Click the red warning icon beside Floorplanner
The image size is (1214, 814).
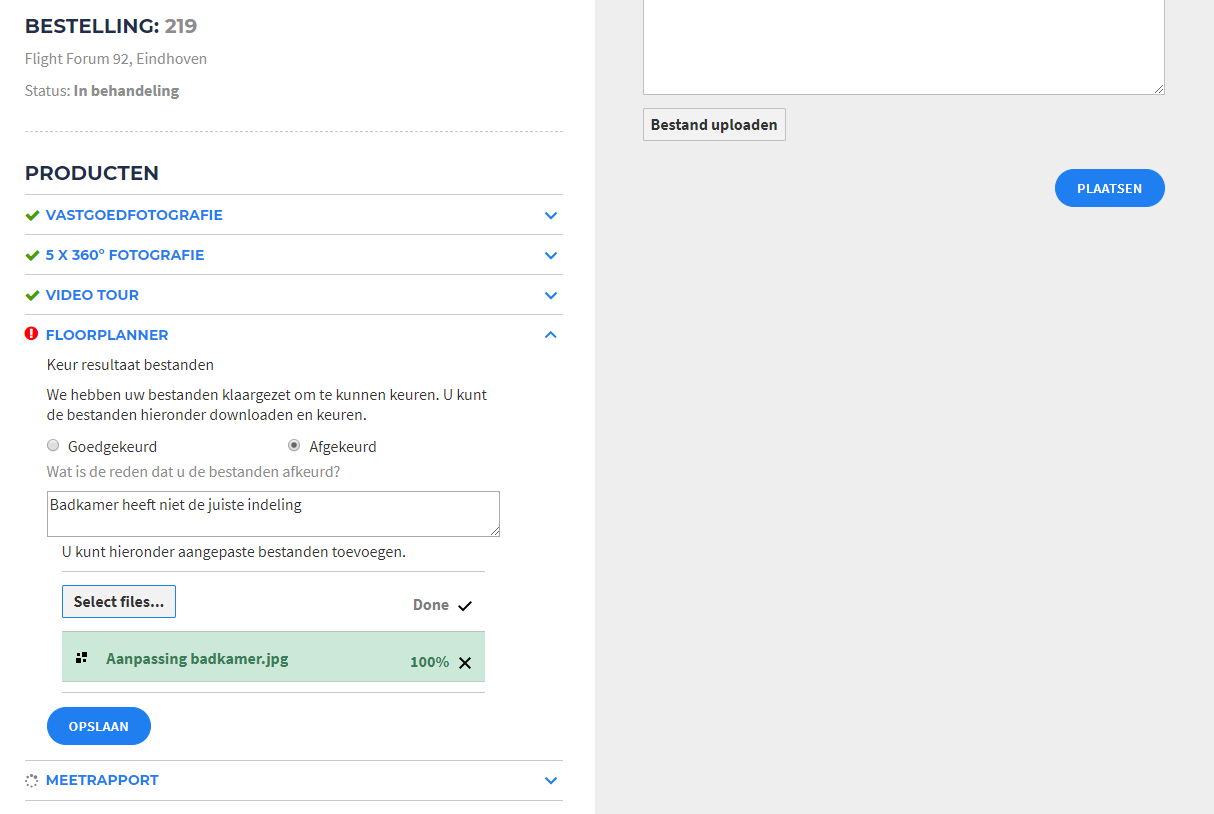31,334
